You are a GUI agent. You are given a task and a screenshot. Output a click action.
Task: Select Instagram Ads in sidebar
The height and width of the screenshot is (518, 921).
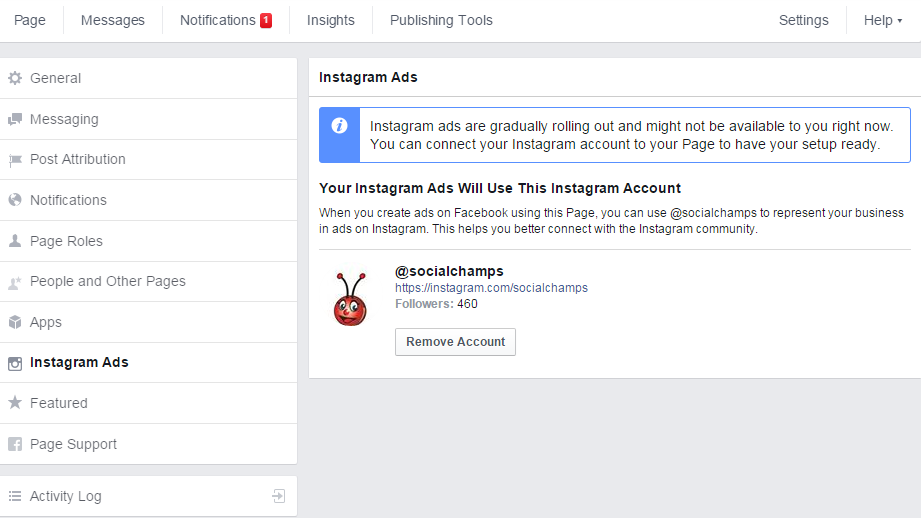coord(149,362)
